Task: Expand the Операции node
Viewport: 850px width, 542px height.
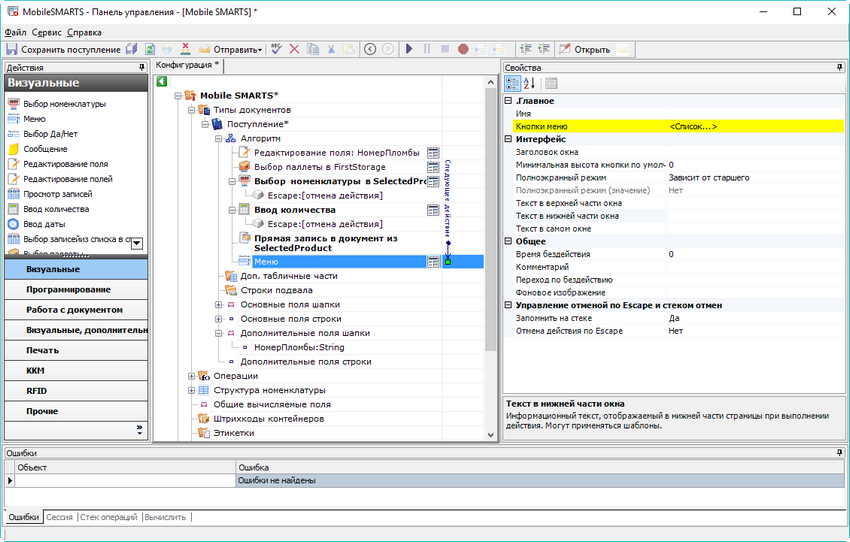Action: pyautogui.click(x=191, y=376)
